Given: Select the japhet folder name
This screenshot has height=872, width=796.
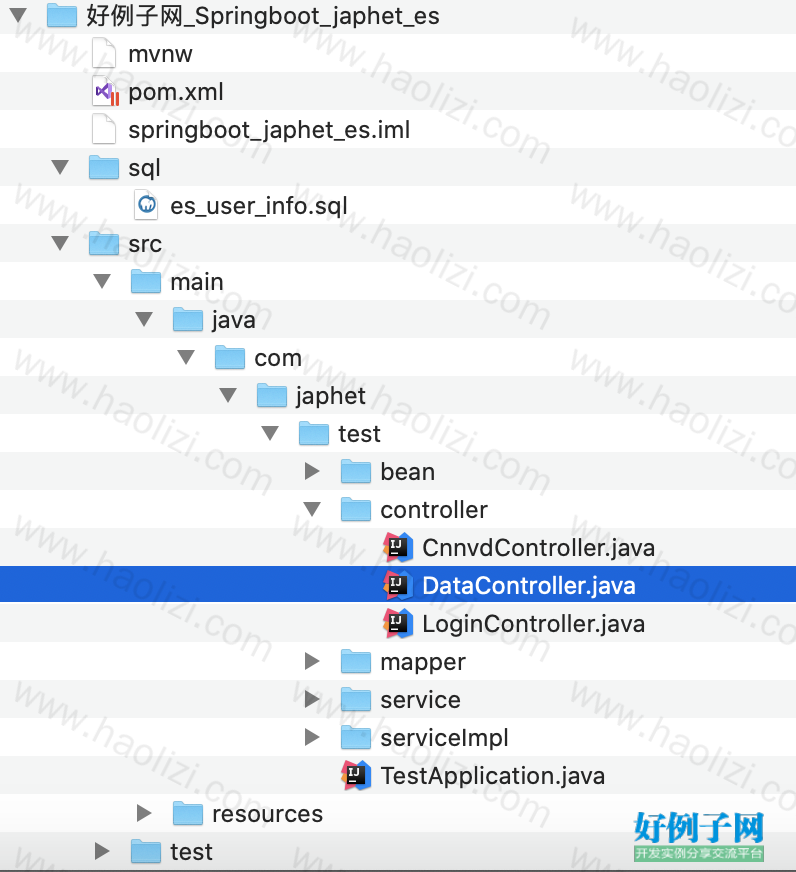Looking at the screenshot, I should pyautogui.click(x=330, y=396).
